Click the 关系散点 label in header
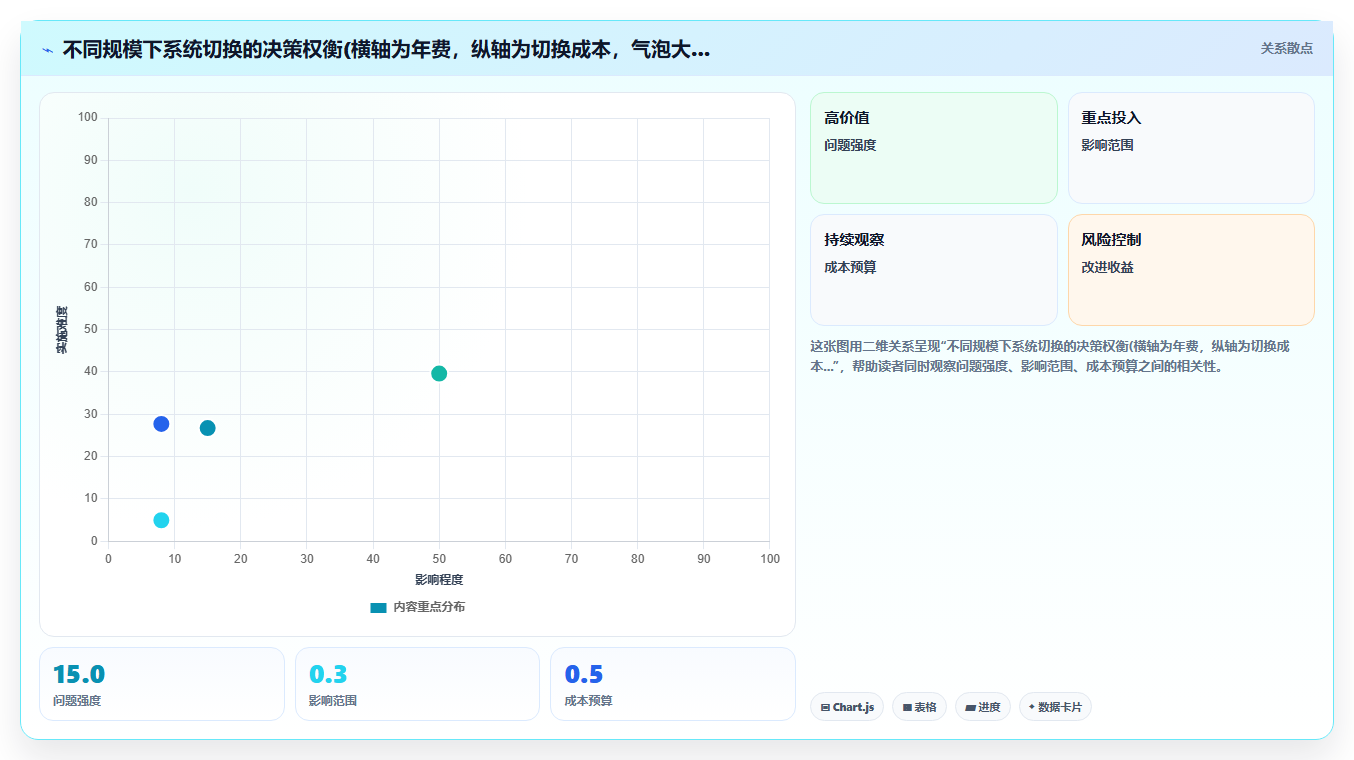1354x760 pixels. [x=1286, y=48]
